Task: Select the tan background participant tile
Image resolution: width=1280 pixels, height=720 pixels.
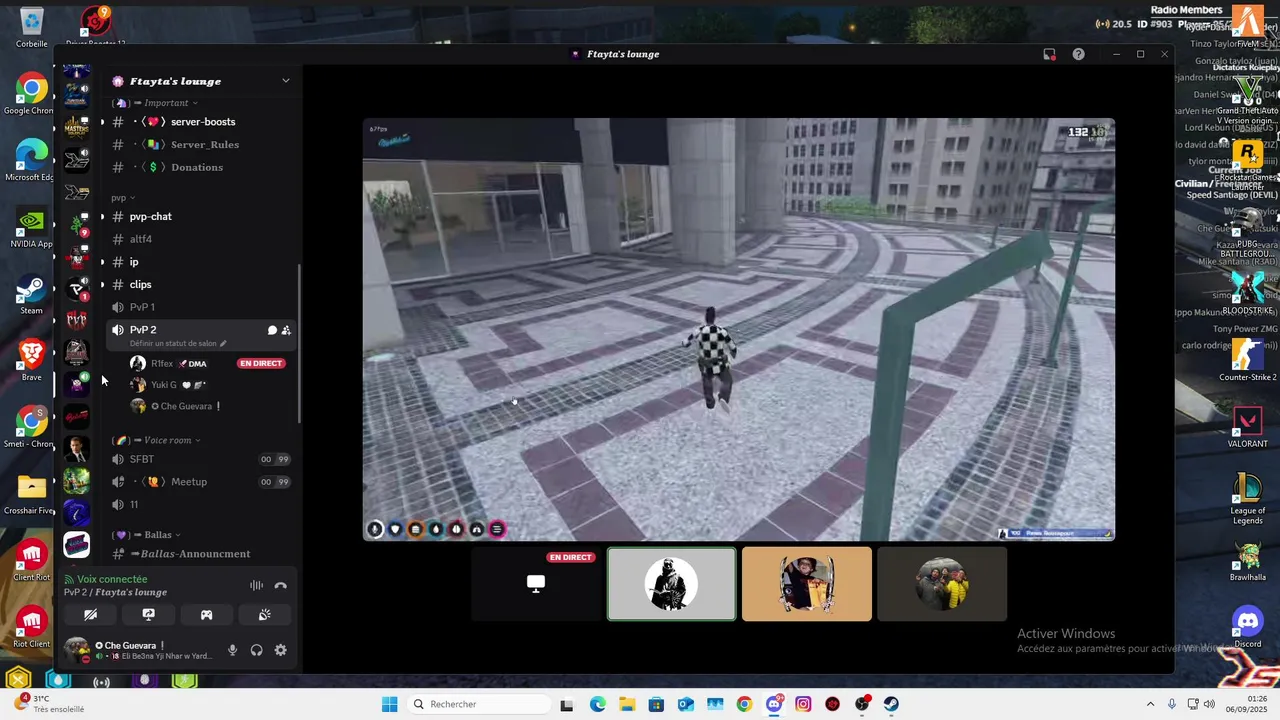Action: [806, 584]
